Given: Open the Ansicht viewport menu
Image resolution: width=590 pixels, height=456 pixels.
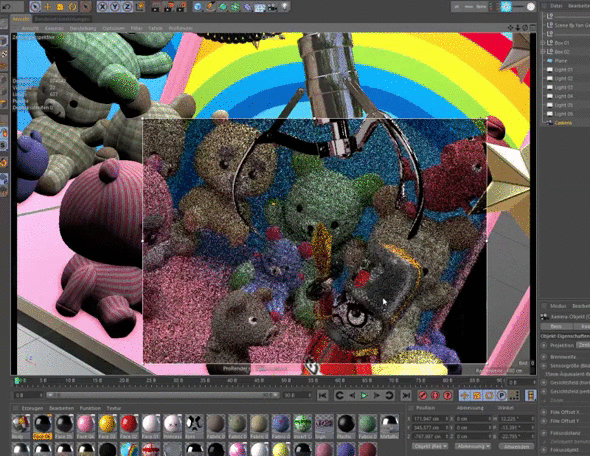Looking at the screenshot, I should (x=30, y=28).
